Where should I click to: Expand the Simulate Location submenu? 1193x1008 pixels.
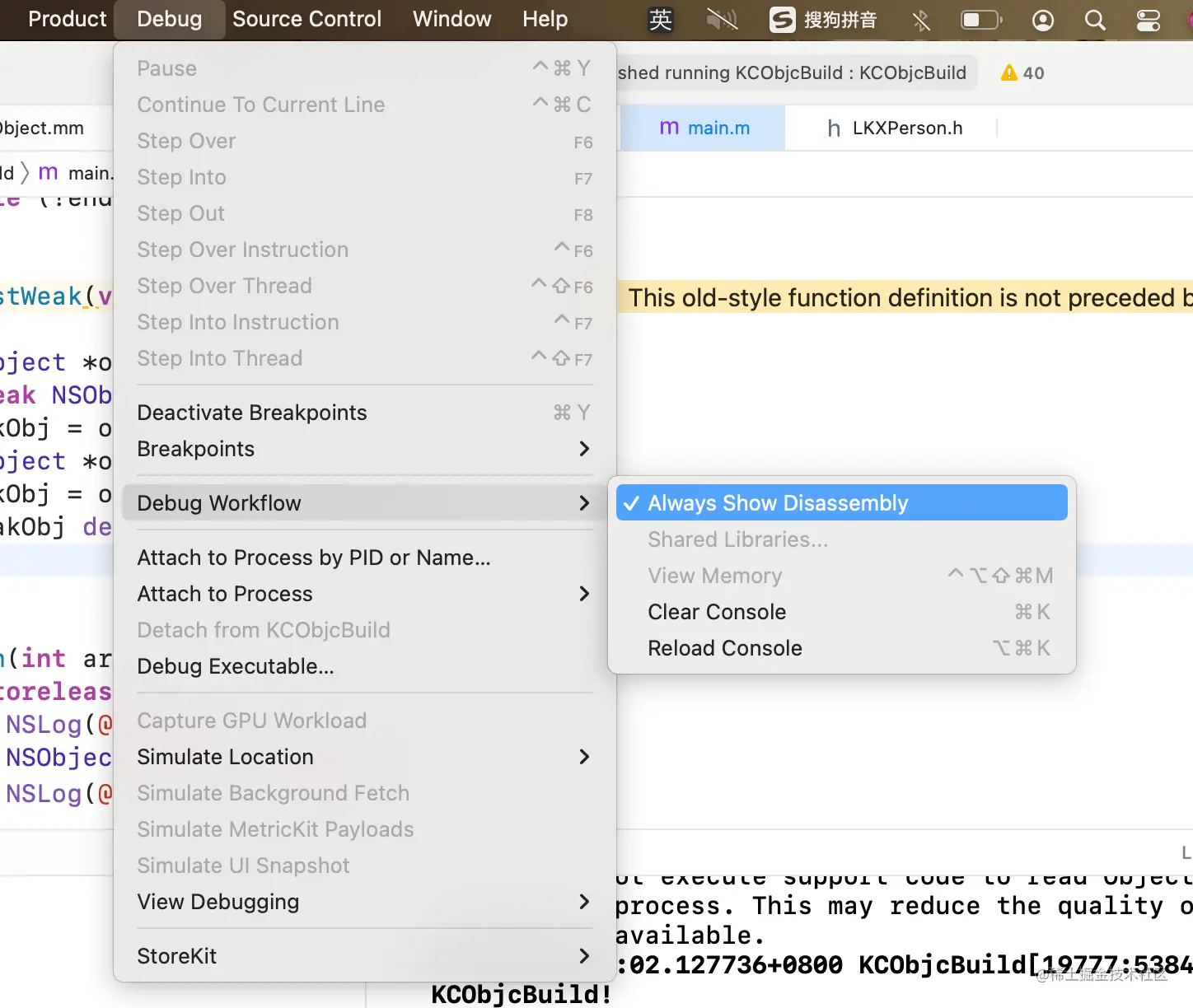pyautogui.click(x=584, y=757)
